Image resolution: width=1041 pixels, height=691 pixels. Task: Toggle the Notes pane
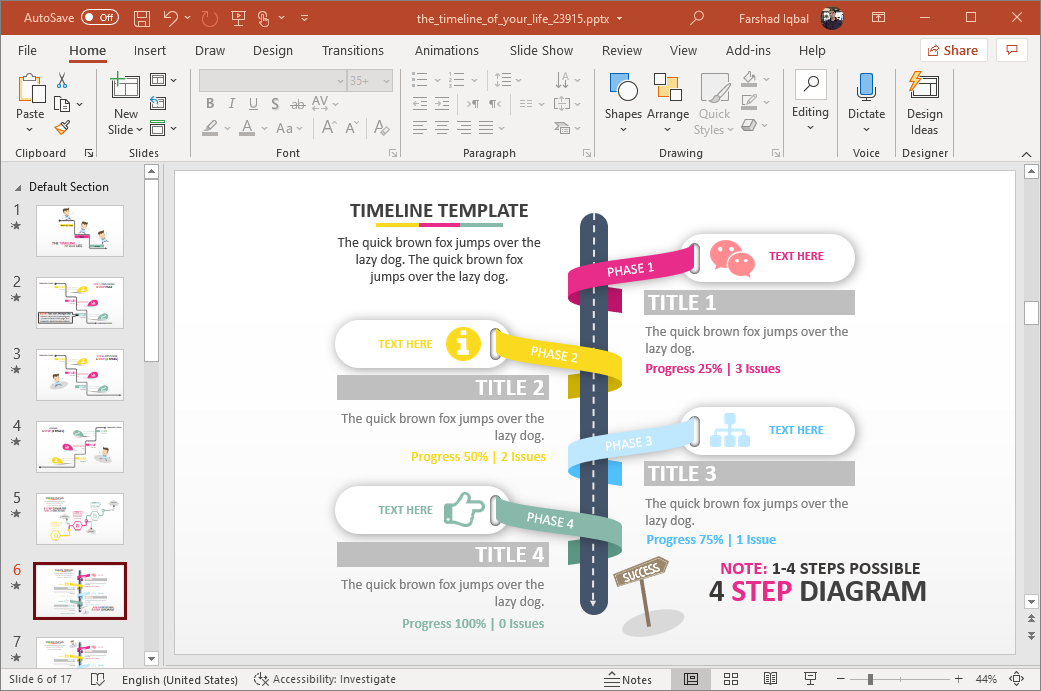click(x=628, y=679)
